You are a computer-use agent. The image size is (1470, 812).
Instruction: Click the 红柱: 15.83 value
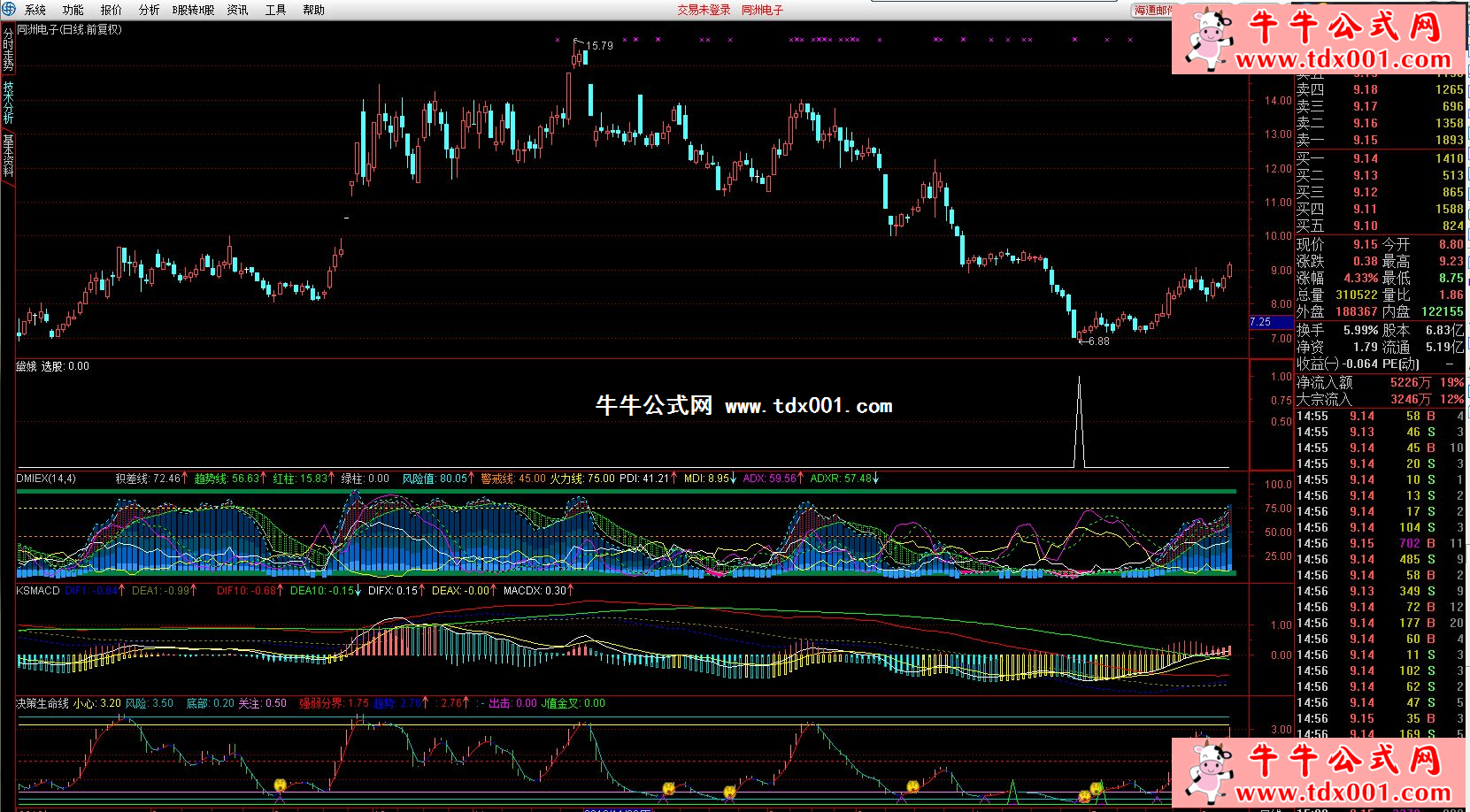[300, 479]
